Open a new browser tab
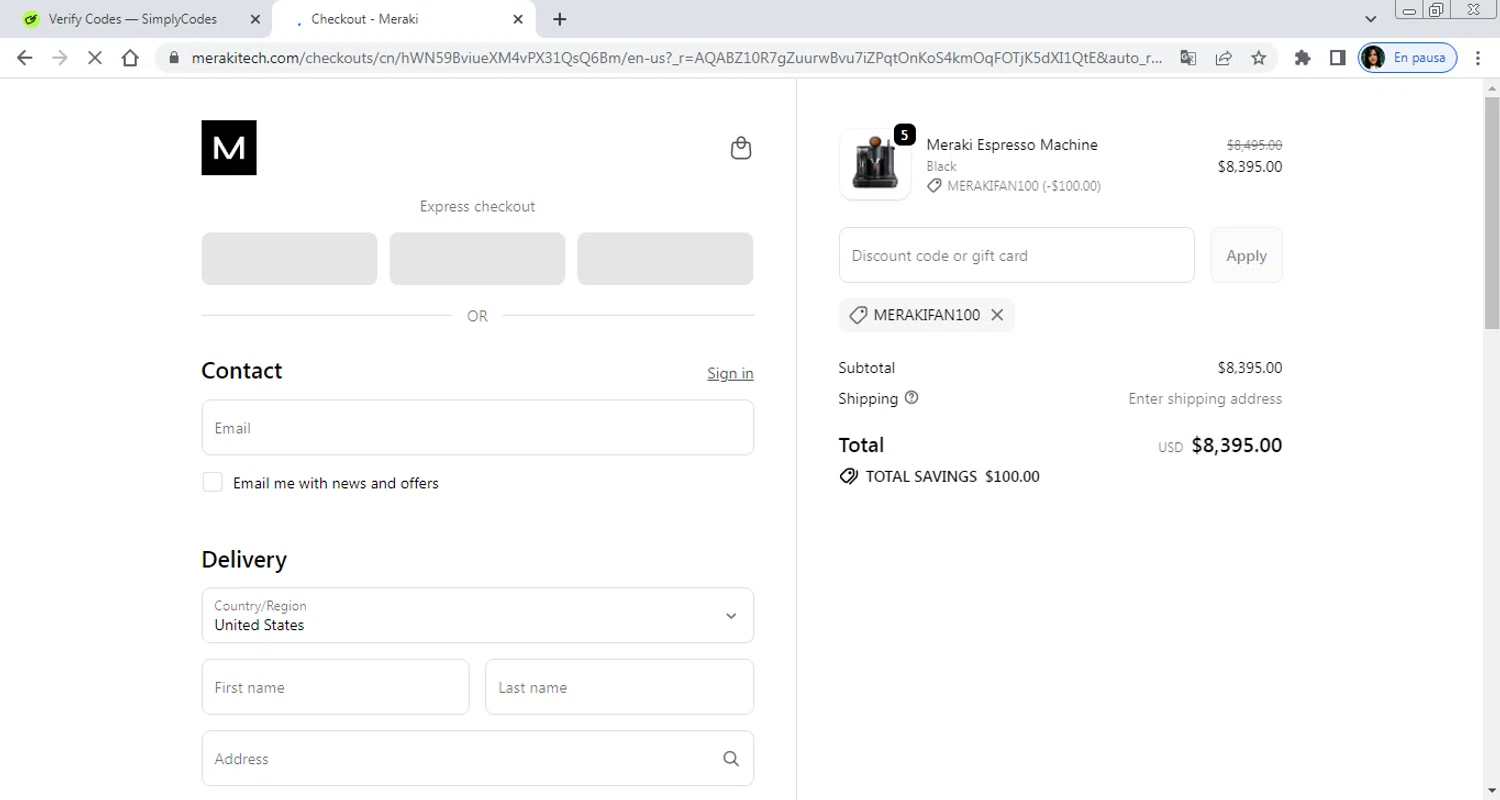 coord(560,19)
